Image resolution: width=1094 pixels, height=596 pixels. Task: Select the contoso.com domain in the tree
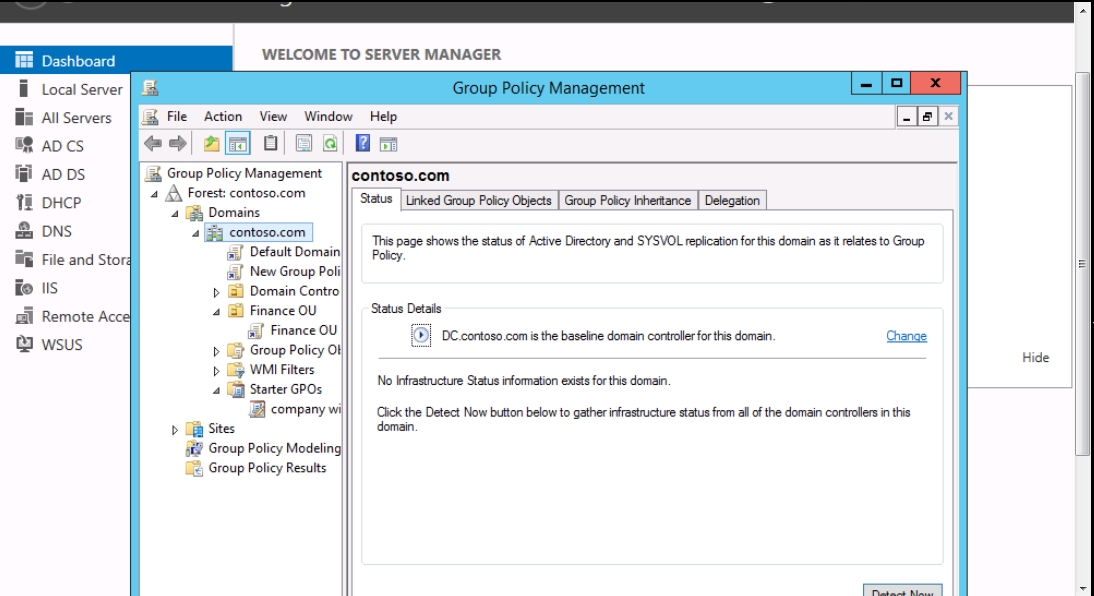(267, 232)
